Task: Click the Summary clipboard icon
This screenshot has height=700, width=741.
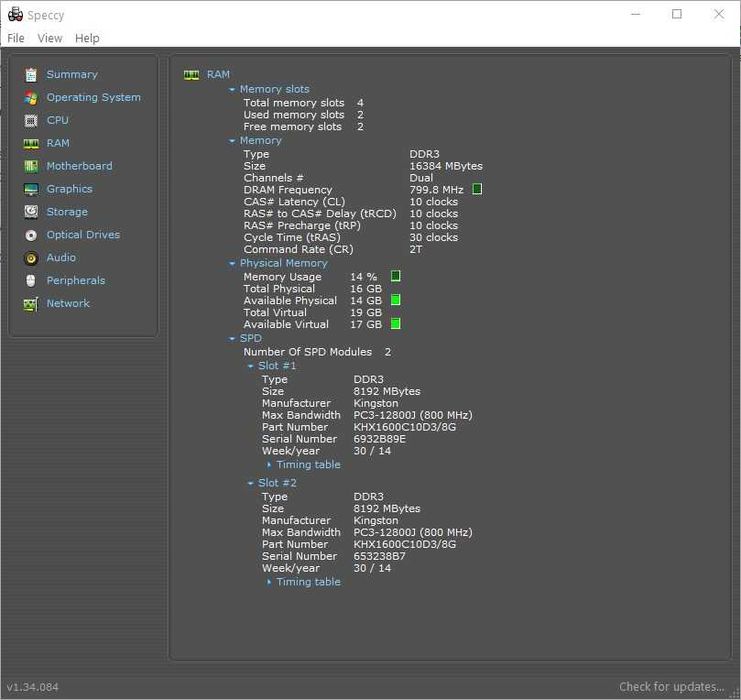Action: pos(31,75)
